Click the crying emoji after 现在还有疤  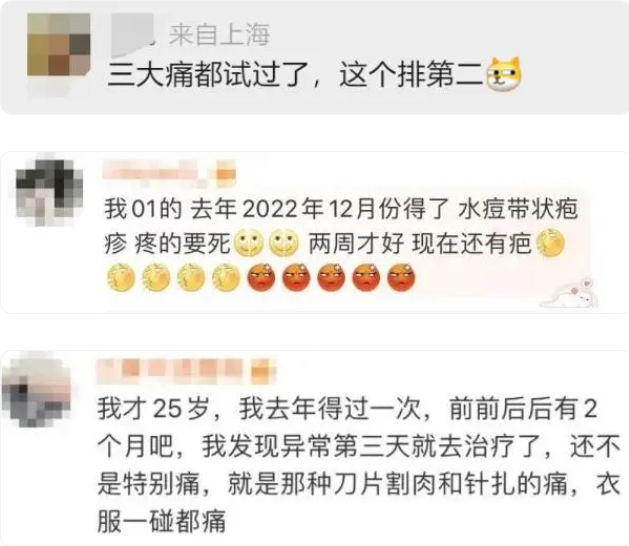(550, 243)
